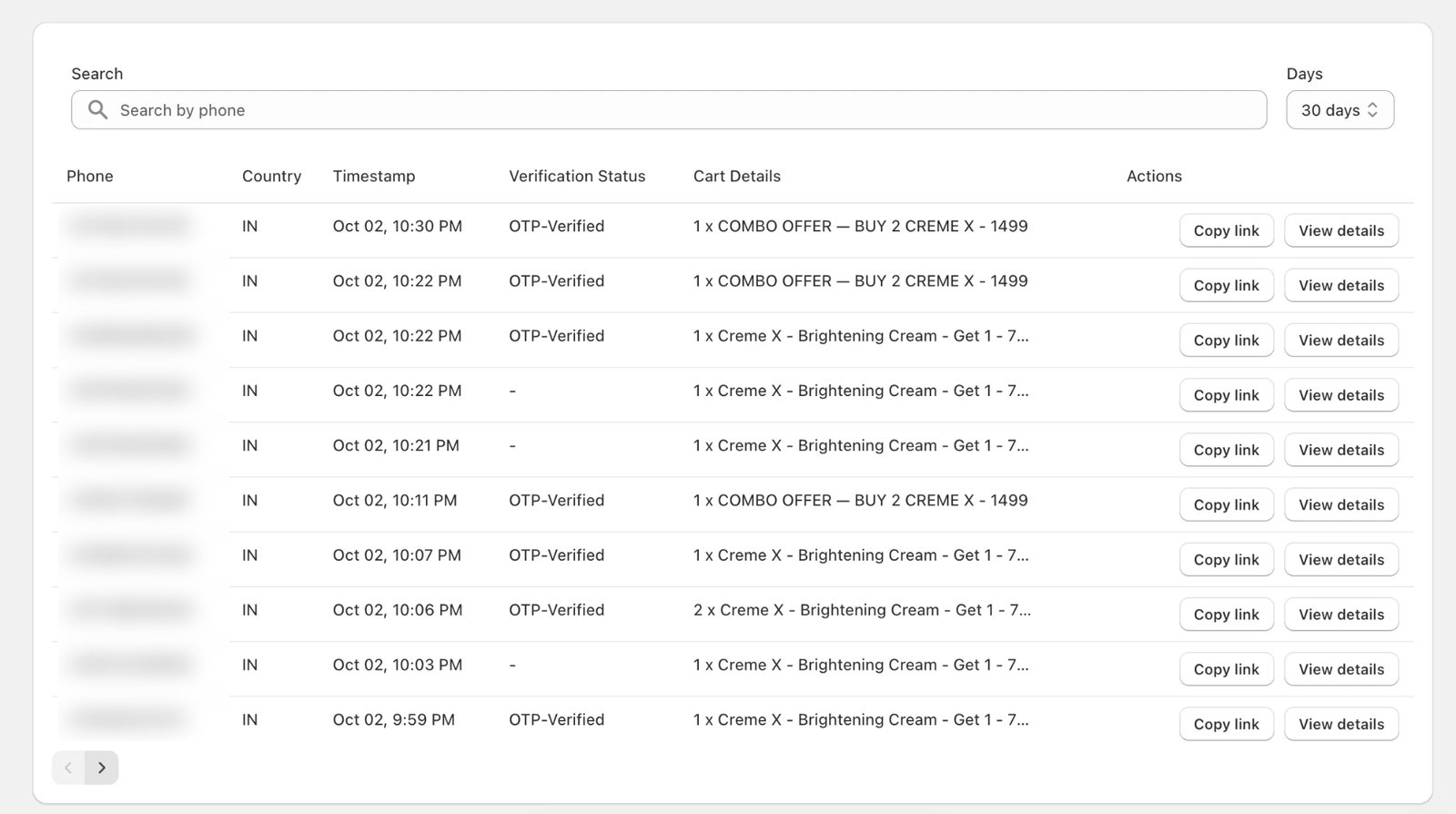1456x814 pixels.
Task: View details for 10:22 PM COMBO OFFER row
Action: tap(1341, 285)
